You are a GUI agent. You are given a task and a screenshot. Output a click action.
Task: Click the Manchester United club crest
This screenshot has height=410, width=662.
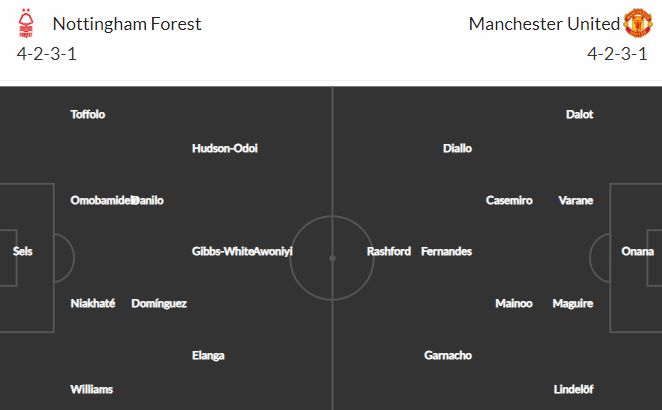(x=638, y=23)
